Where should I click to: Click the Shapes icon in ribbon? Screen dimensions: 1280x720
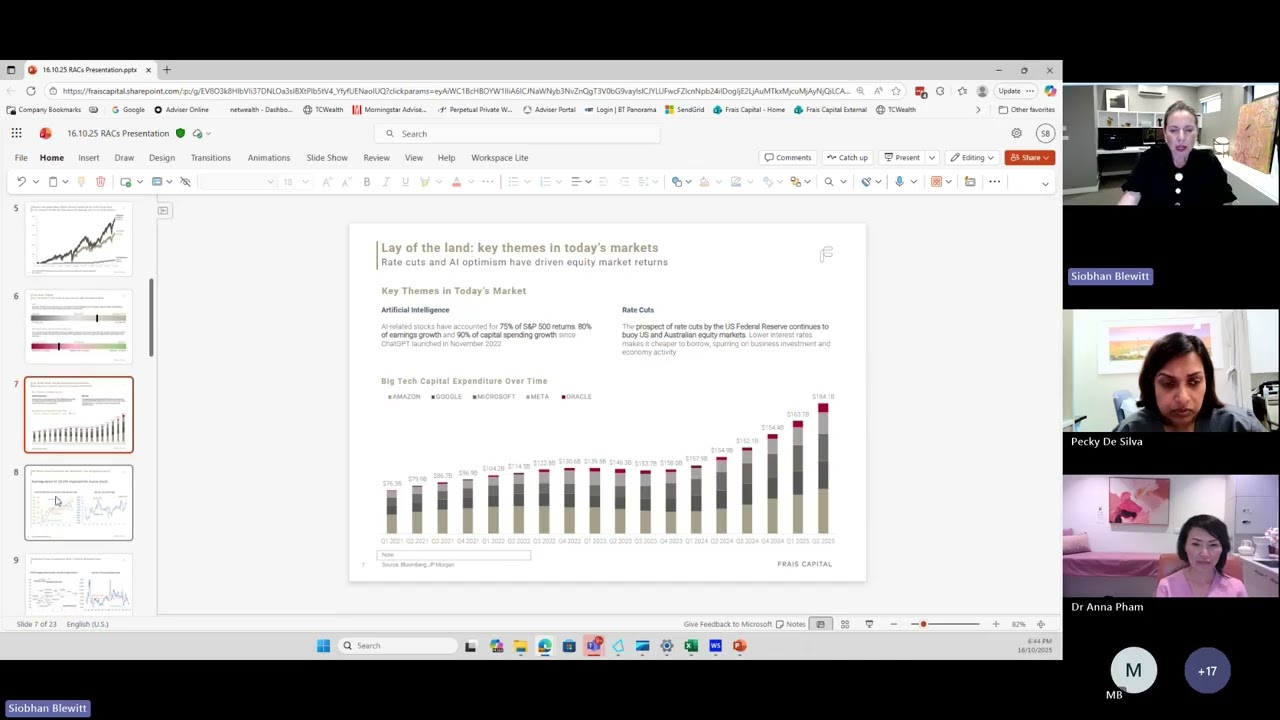tap(677, 181)
